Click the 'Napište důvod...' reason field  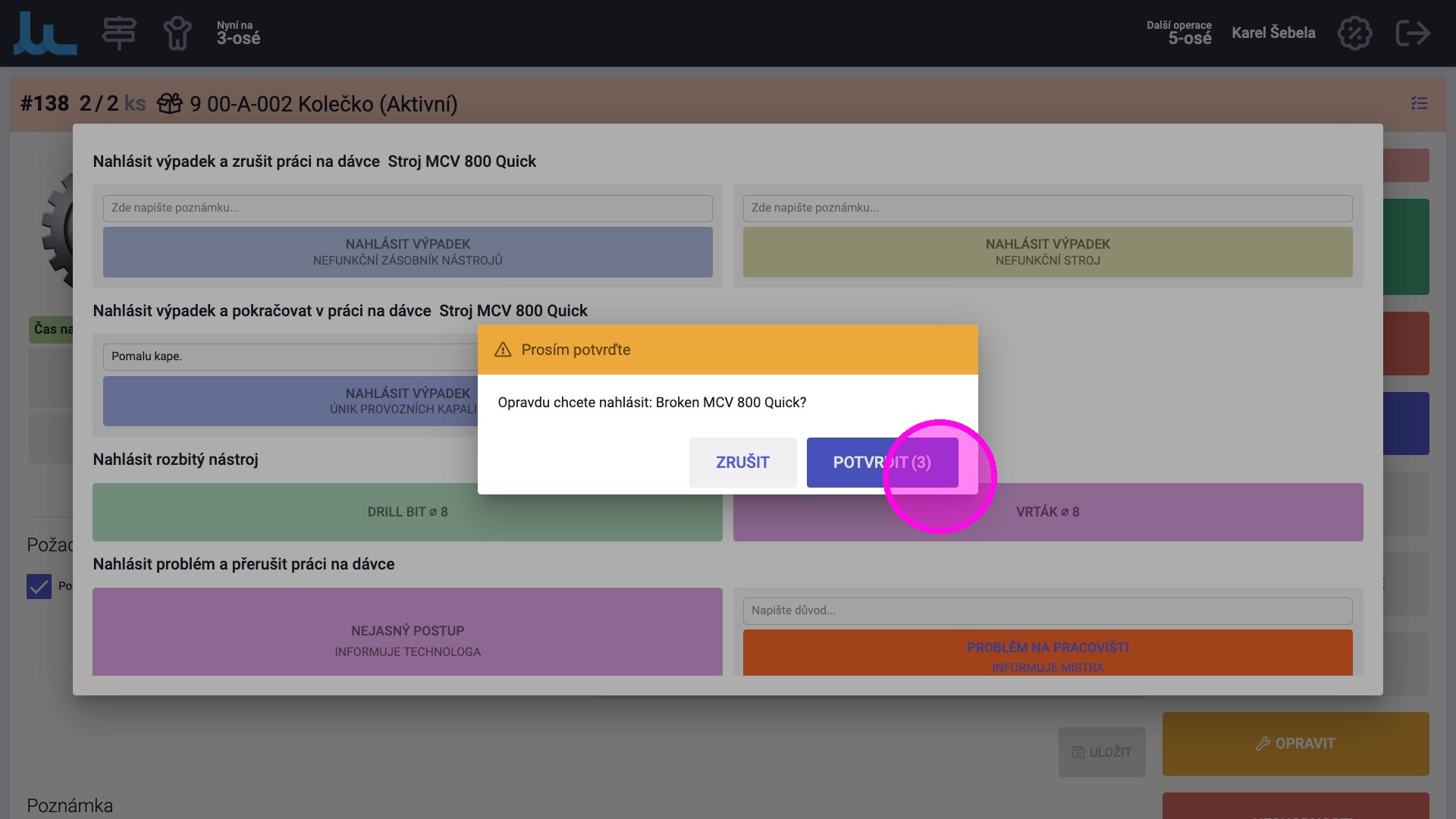coord(1047,610)
